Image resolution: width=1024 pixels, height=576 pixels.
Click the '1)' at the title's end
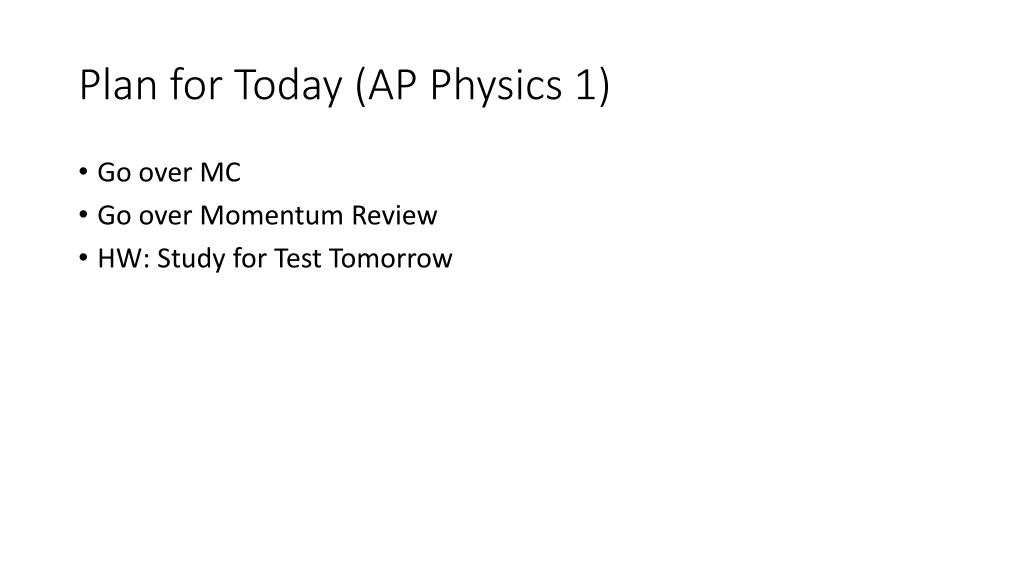point(592,85)
